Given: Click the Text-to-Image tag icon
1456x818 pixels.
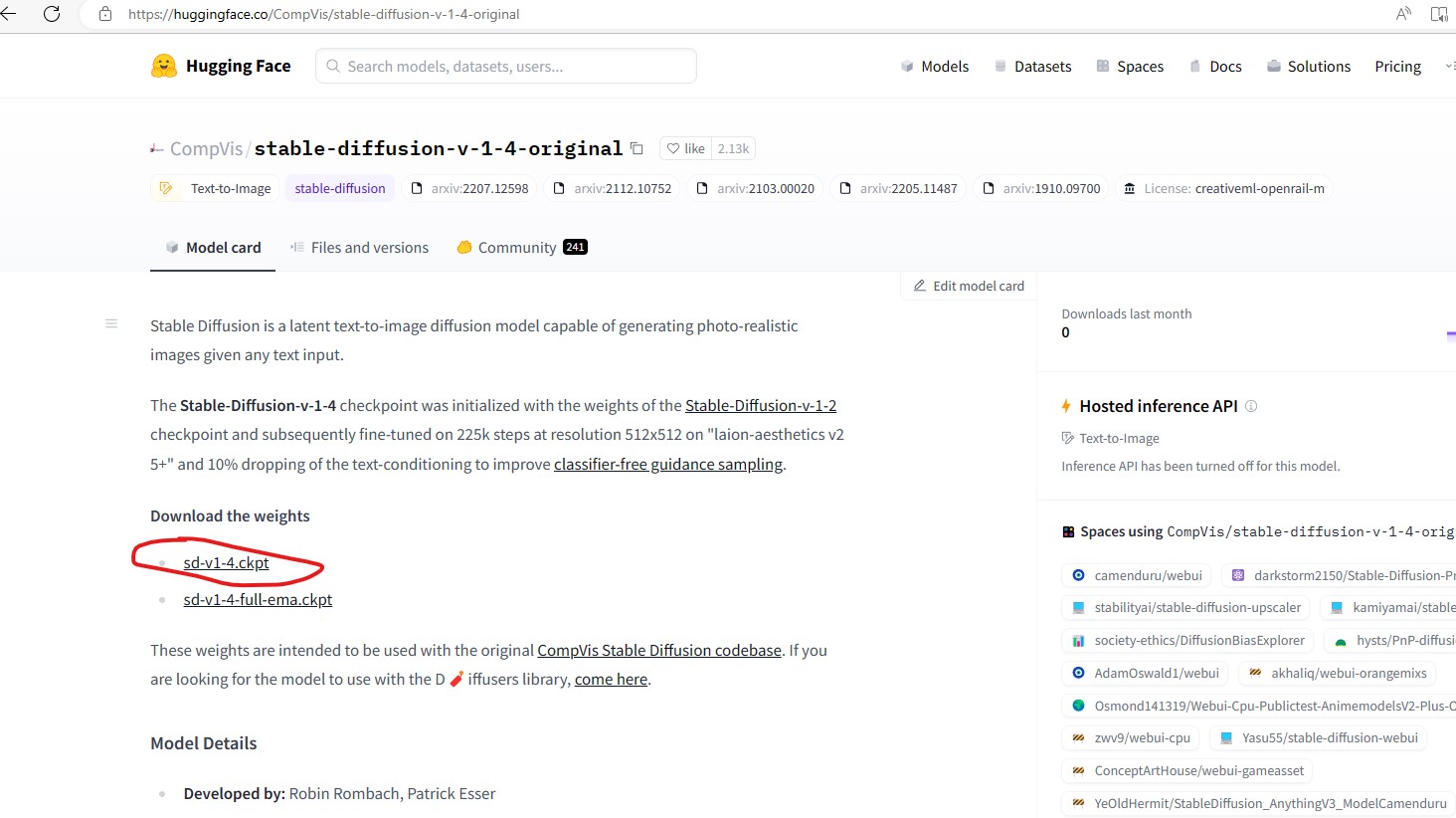Looking at the screenshot, I should pyautogui.click(x=167, y=188).
